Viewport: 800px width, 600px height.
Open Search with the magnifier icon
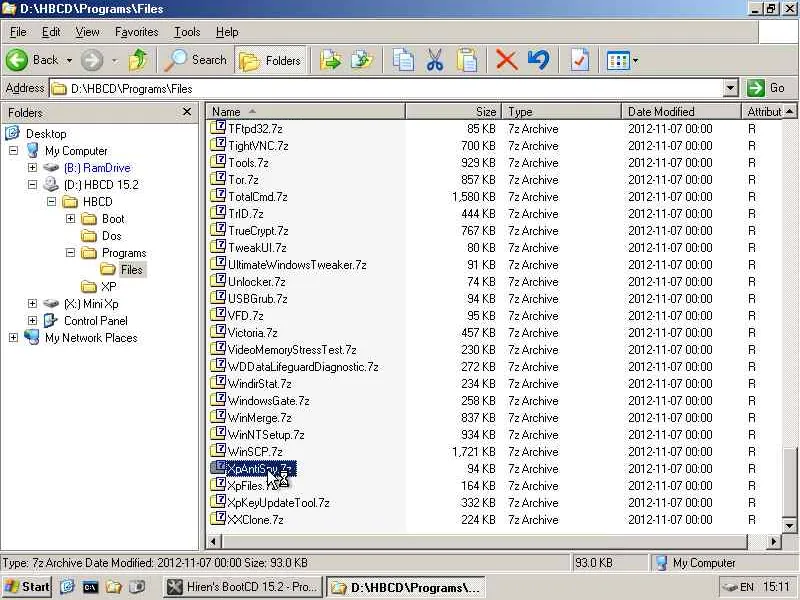[x=175, y=60]
